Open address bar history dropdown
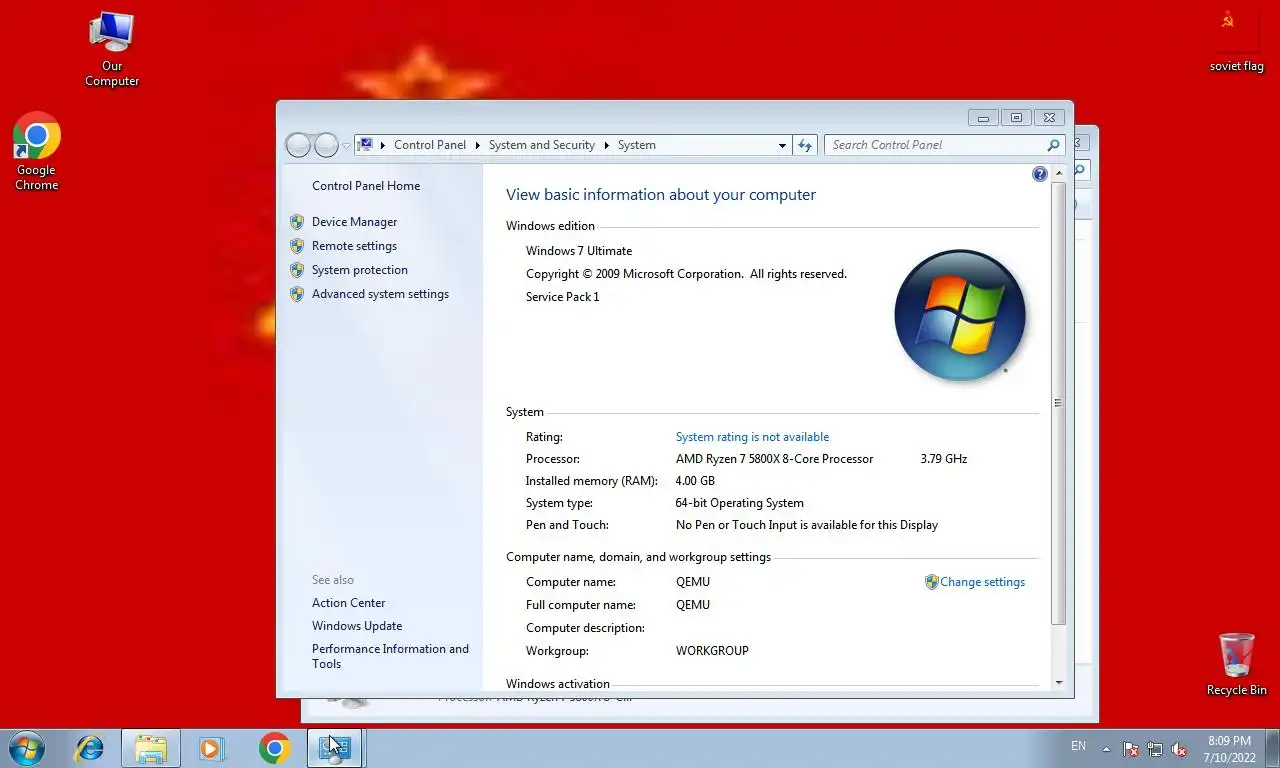 (x=782, y=145)
